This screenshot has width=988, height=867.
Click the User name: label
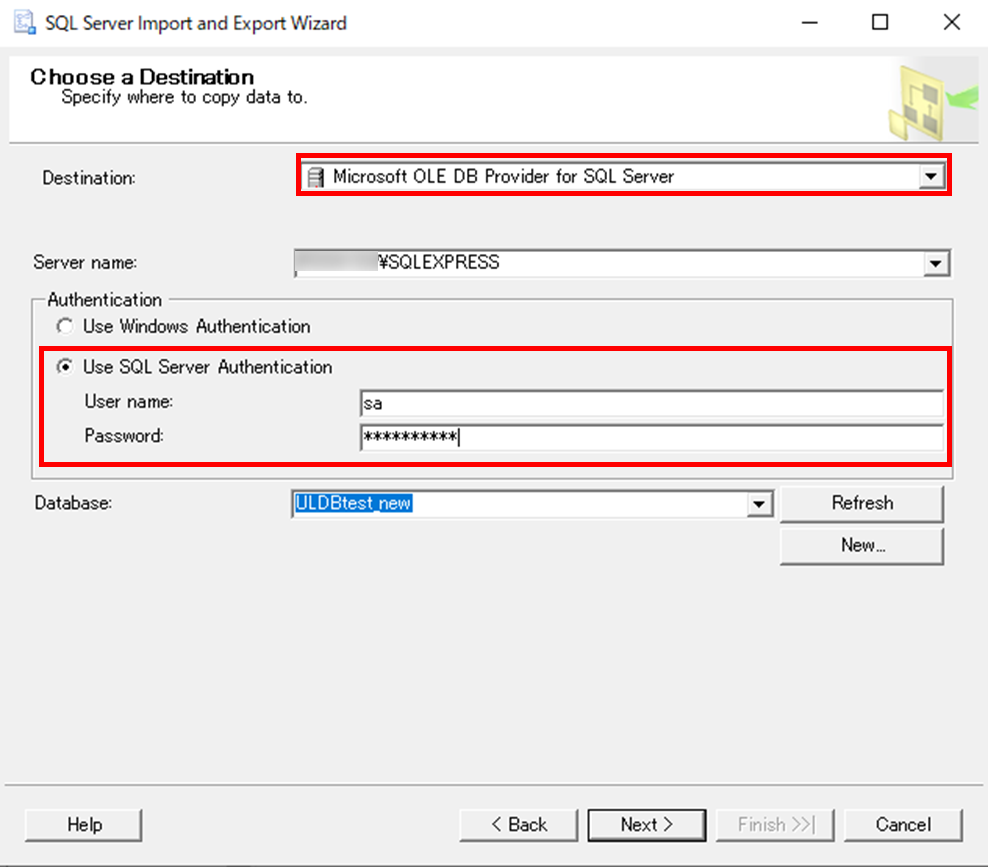pos(129,401)
